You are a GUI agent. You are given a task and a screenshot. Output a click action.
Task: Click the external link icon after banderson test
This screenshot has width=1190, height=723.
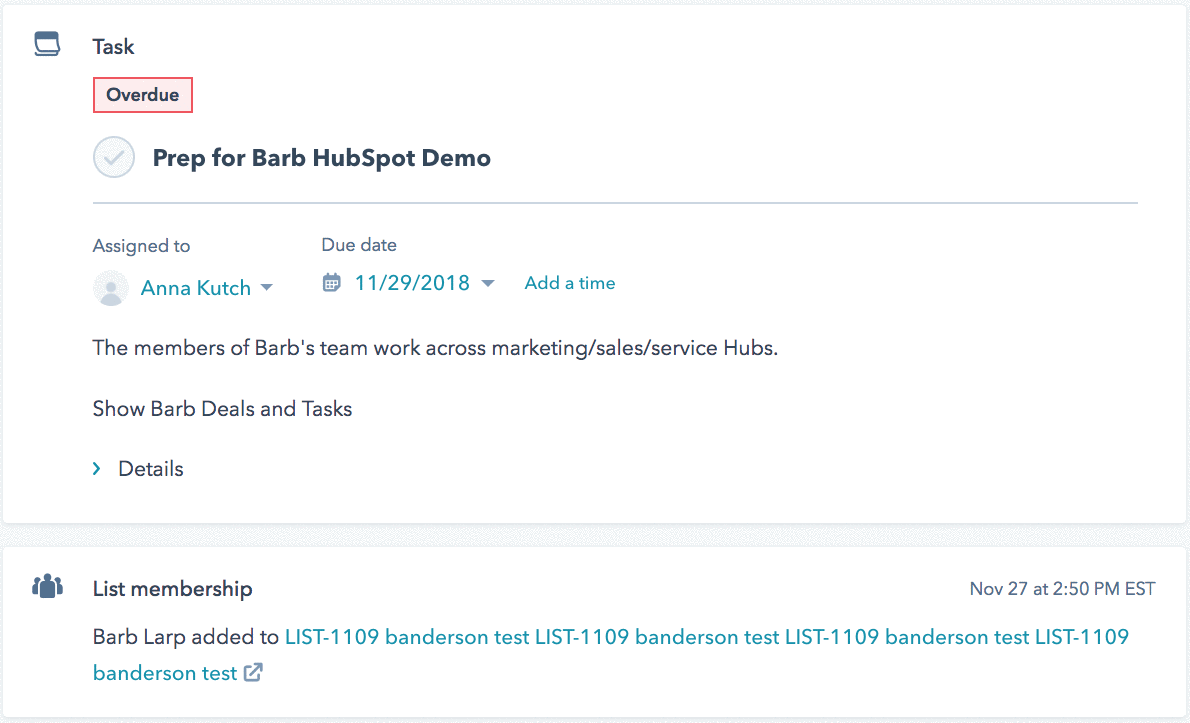click(x=254, y=673)
